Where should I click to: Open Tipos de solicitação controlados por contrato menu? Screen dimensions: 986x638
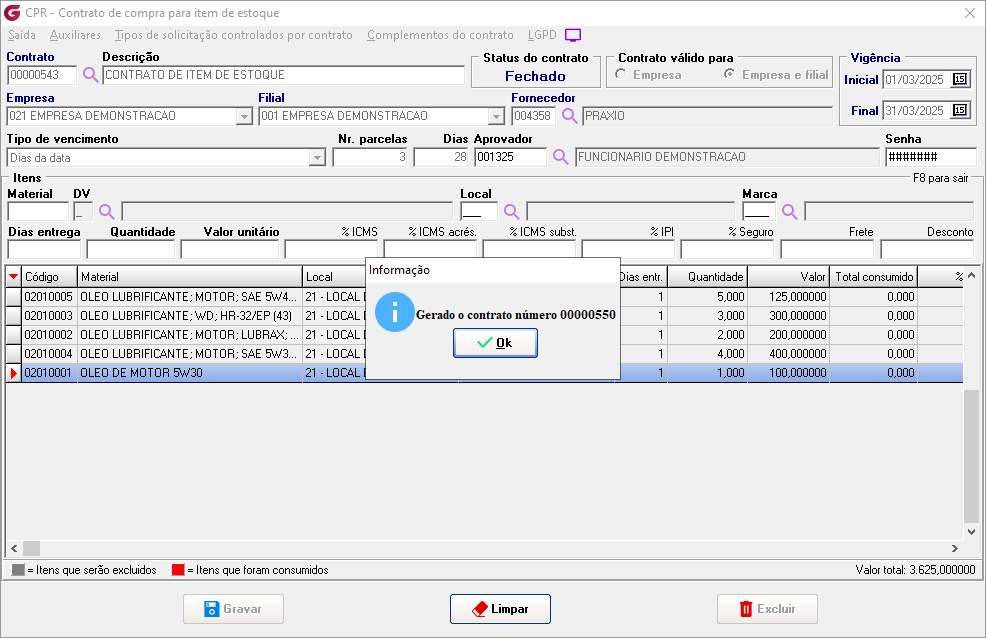(x=233, y=35)
